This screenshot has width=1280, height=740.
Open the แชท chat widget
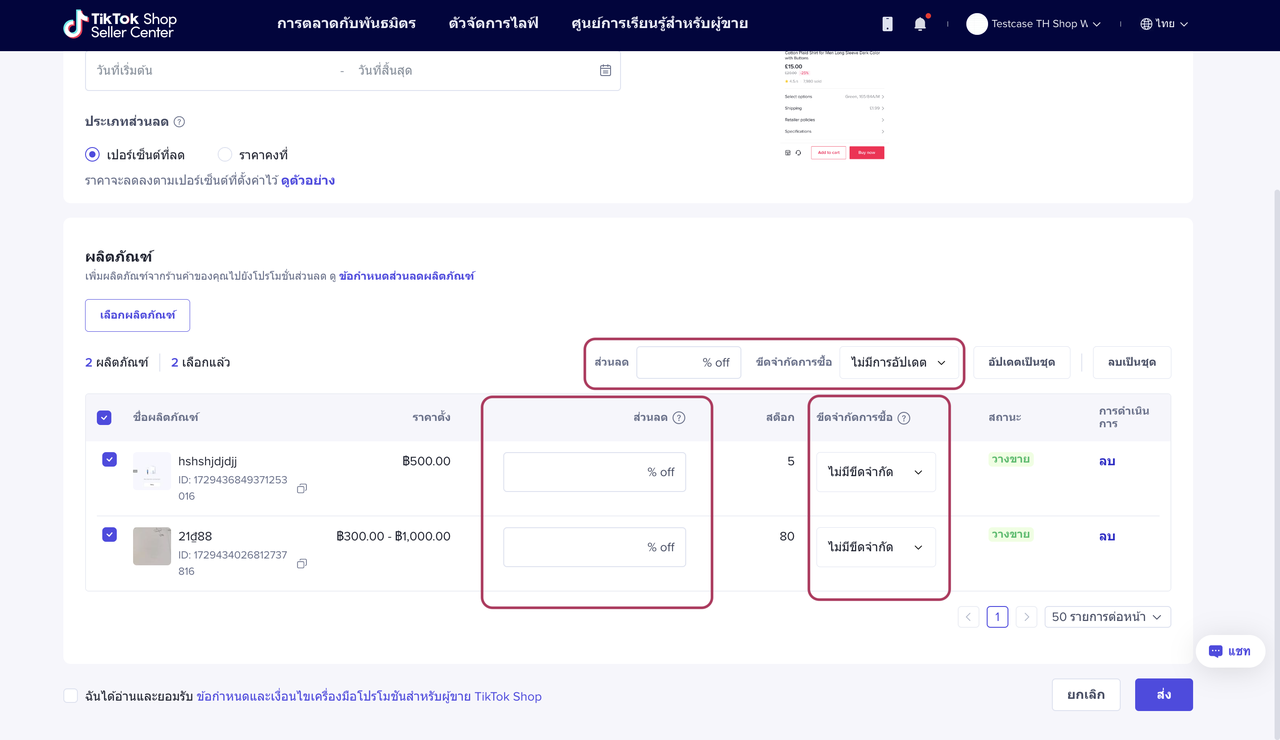pos(1229,651)
